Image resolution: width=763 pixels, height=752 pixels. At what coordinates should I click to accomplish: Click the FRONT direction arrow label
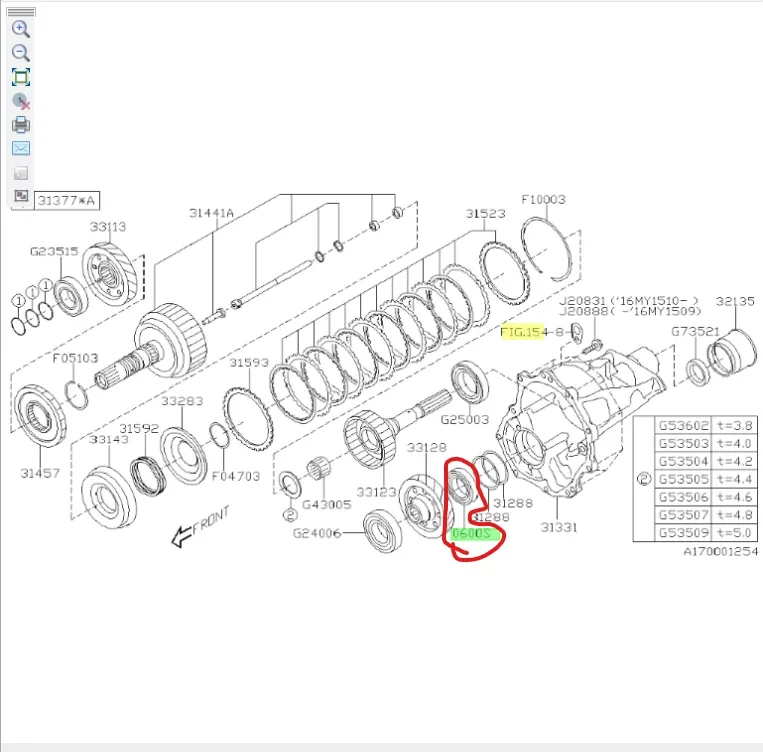pos(200,527)
